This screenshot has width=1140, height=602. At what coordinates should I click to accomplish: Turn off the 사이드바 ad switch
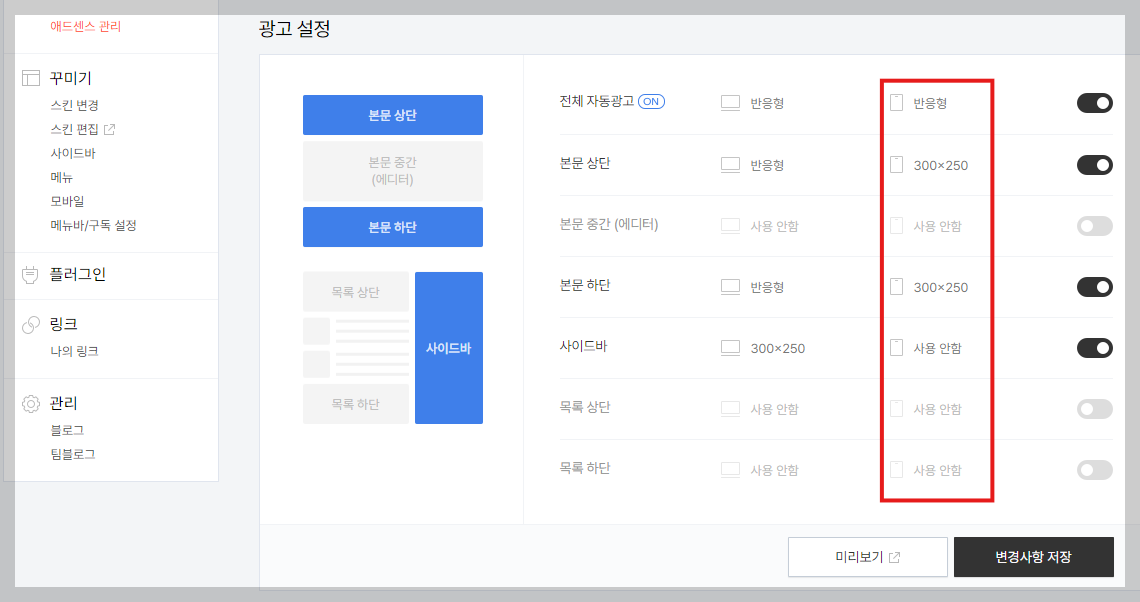(x=1095, y=348)
